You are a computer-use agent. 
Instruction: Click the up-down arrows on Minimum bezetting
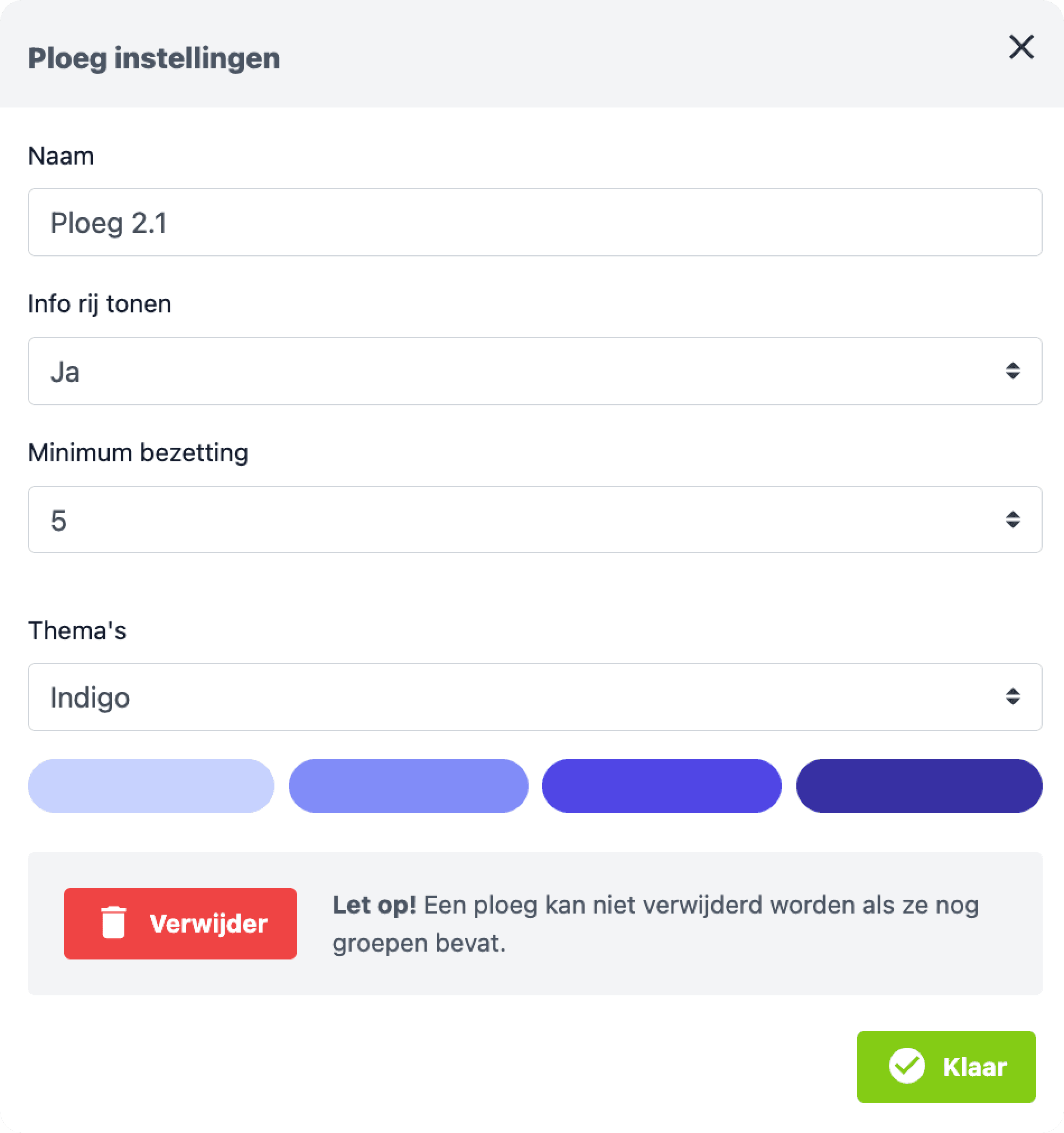(1013, 520)
